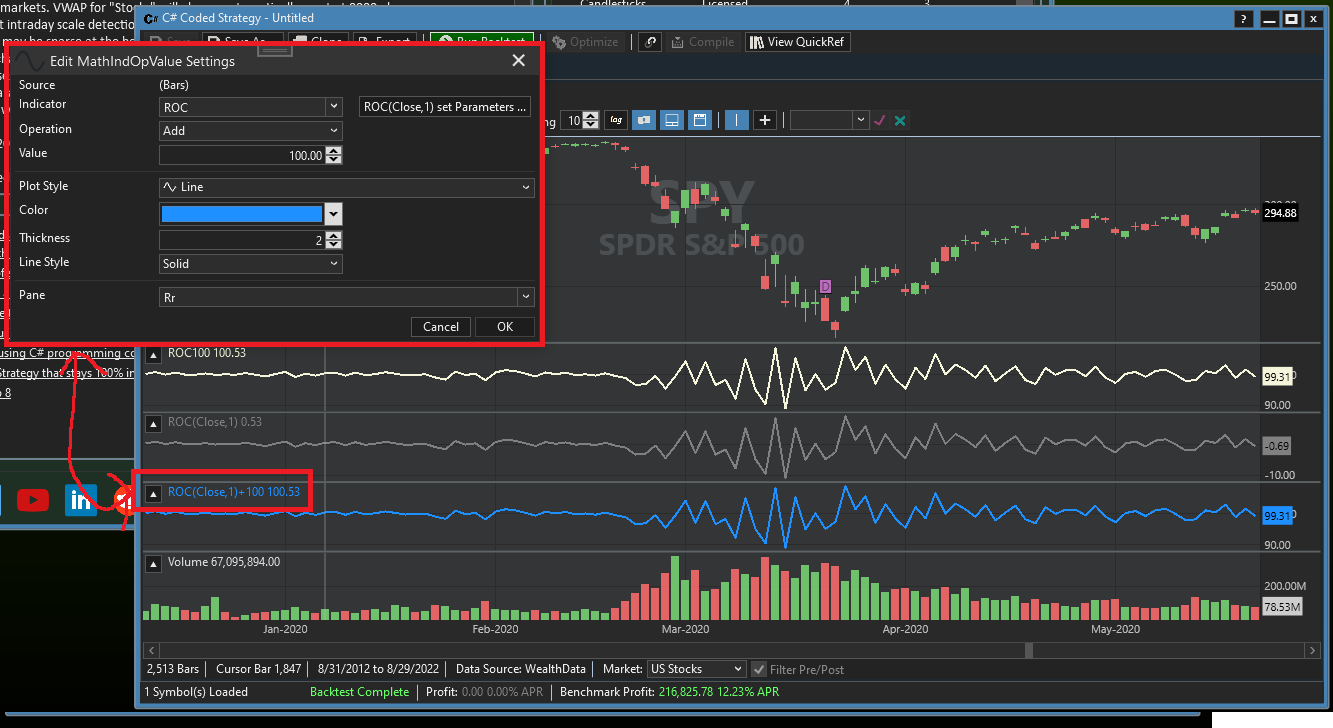Open the help question mark button
Image resolution: width=1333 pixels, height=728 pixels.
coord(1243,19)
